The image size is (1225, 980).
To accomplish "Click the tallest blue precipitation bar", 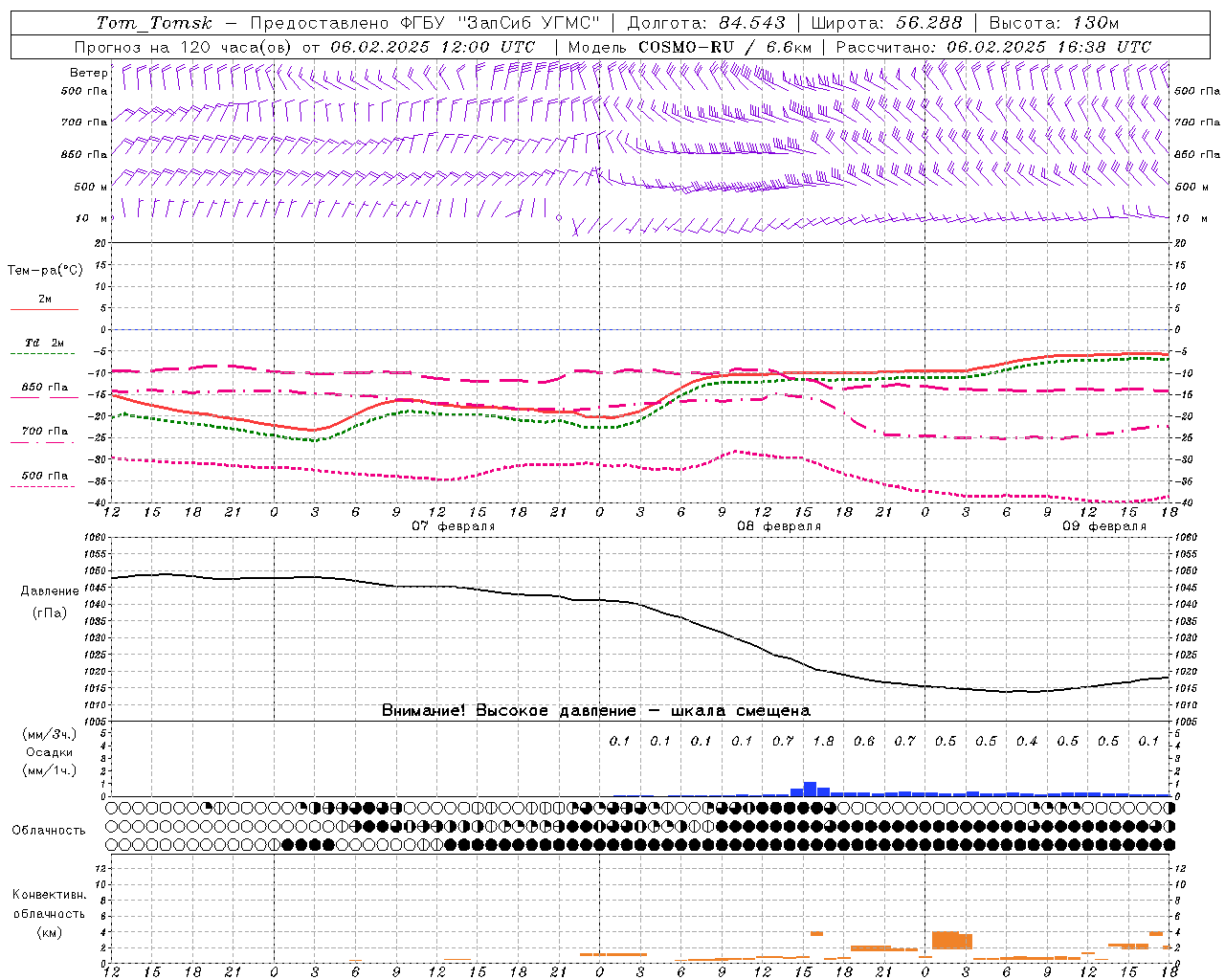I will 810,789.
